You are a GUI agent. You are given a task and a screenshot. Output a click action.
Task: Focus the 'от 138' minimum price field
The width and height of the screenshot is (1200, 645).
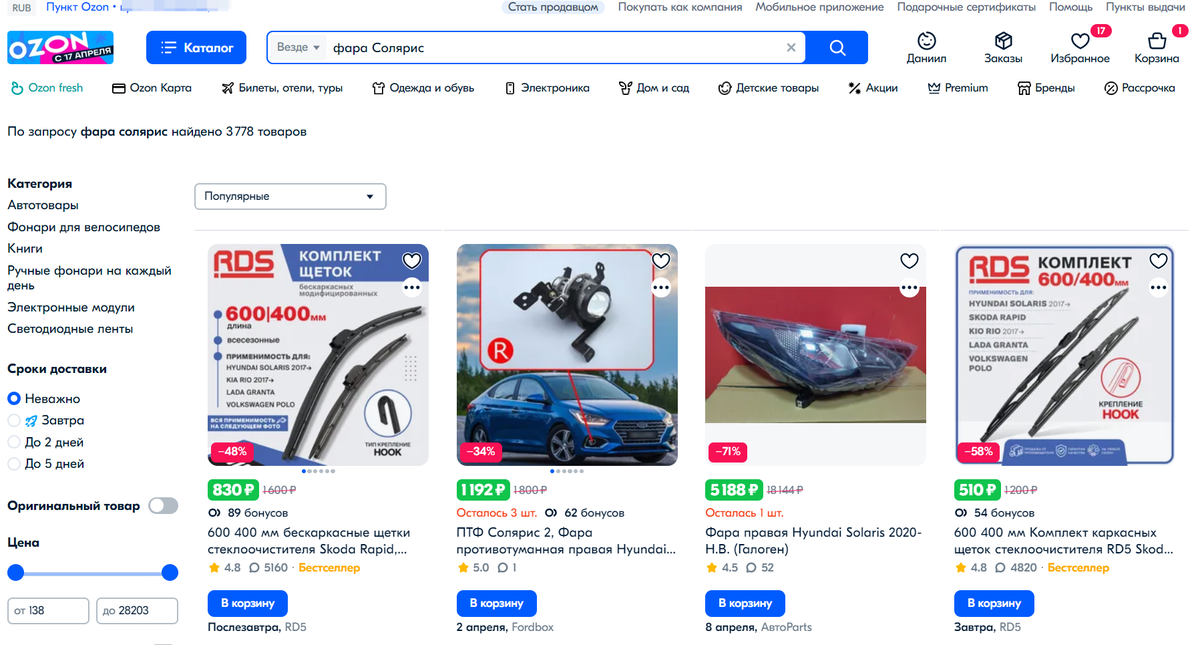pyautogui.click(x=47, y=611)
